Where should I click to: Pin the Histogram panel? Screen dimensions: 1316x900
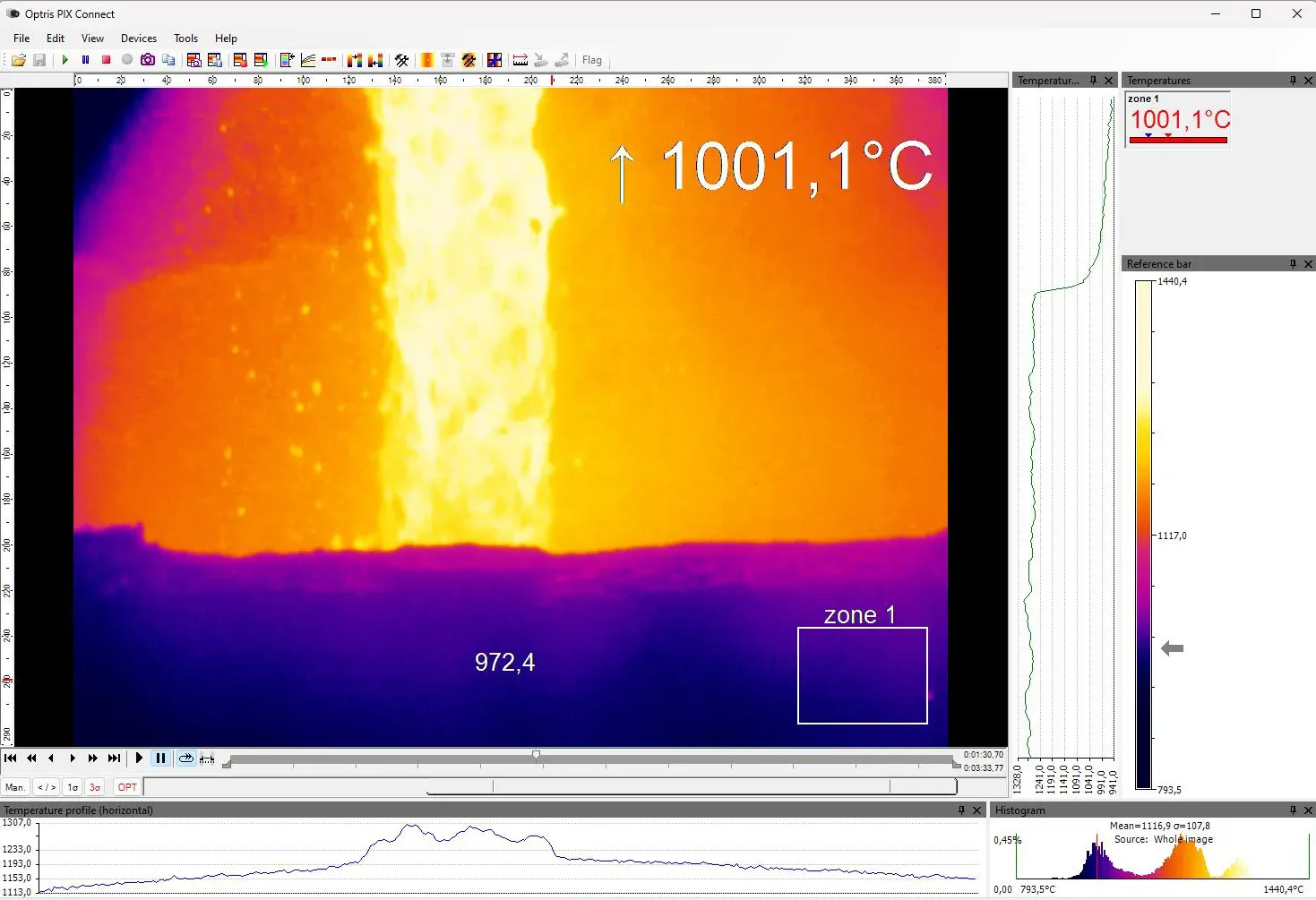click(1293, 810)
